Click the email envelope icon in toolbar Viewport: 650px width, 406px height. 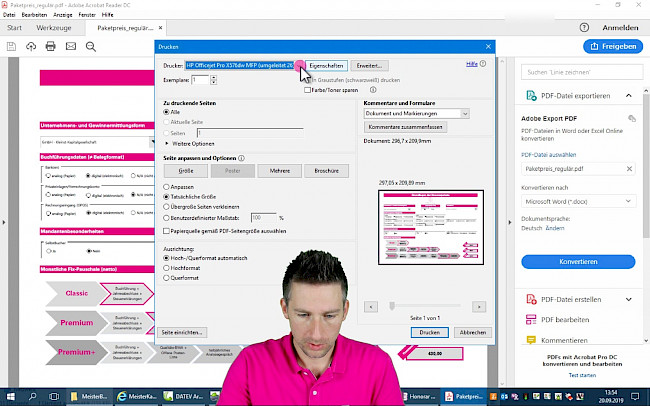tap(70, 46)
